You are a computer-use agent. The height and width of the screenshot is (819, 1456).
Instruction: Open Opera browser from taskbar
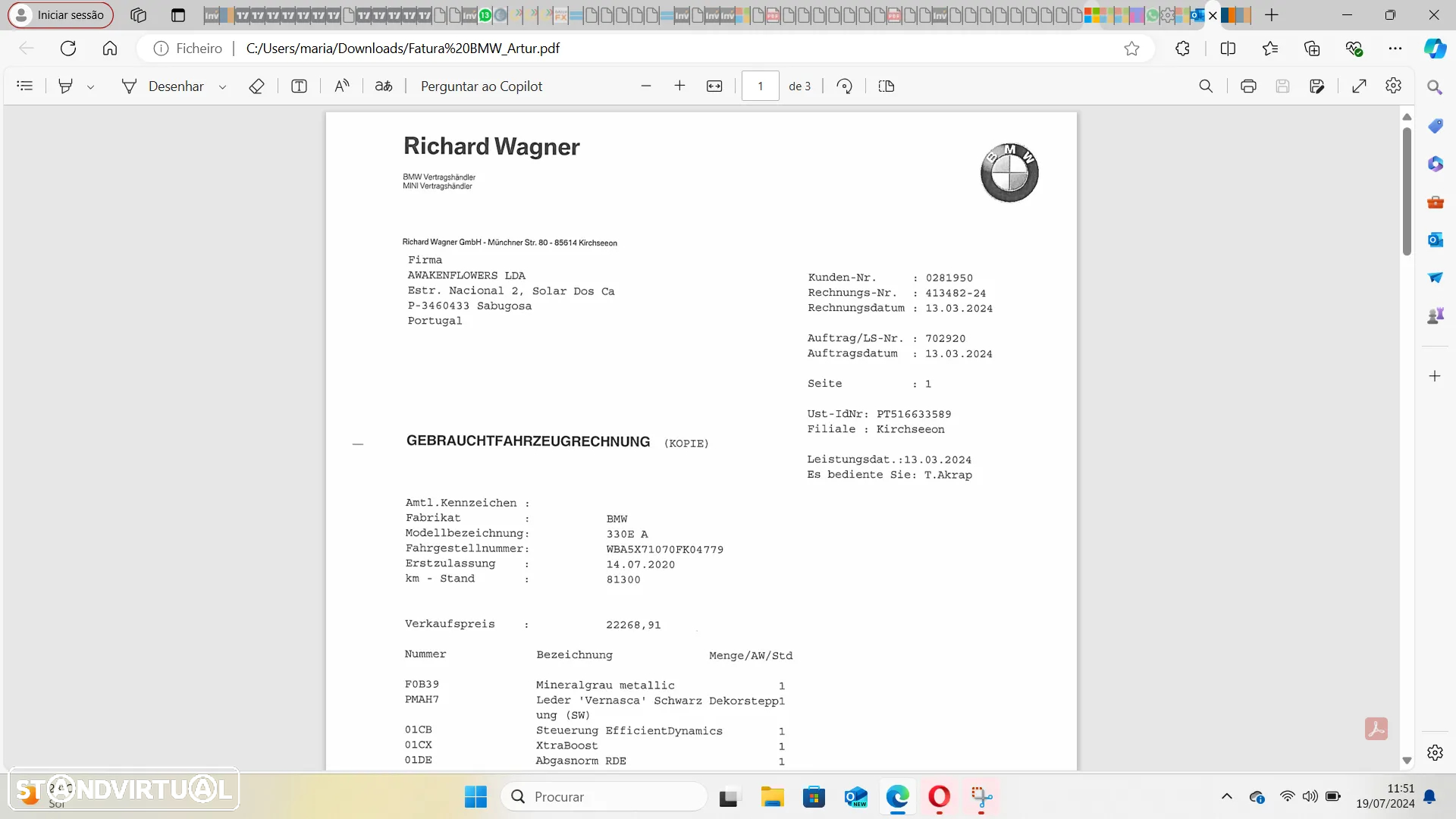click(x=939, y=797)
